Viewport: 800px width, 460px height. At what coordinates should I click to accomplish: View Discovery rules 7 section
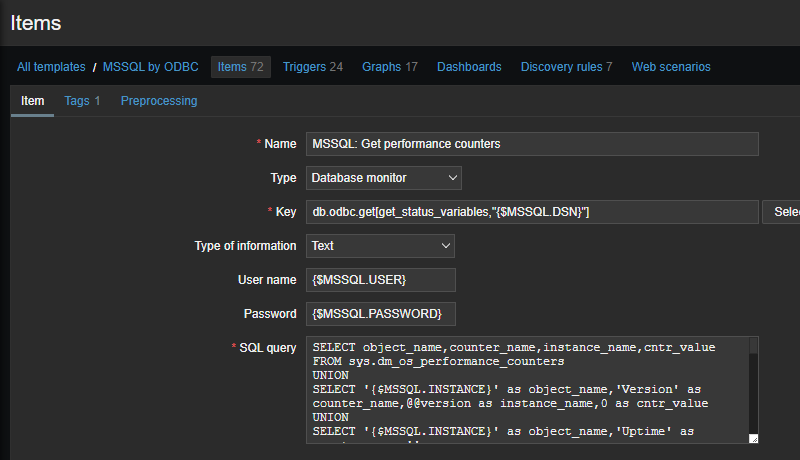click(x=566, y=67)
